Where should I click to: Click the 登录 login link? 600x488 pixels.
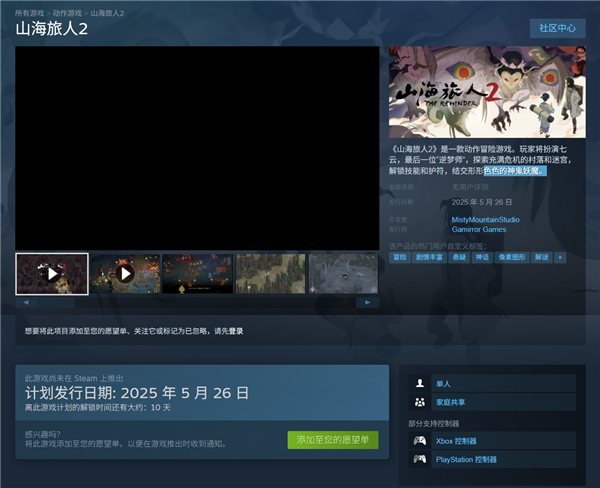(x=236, y=331)
